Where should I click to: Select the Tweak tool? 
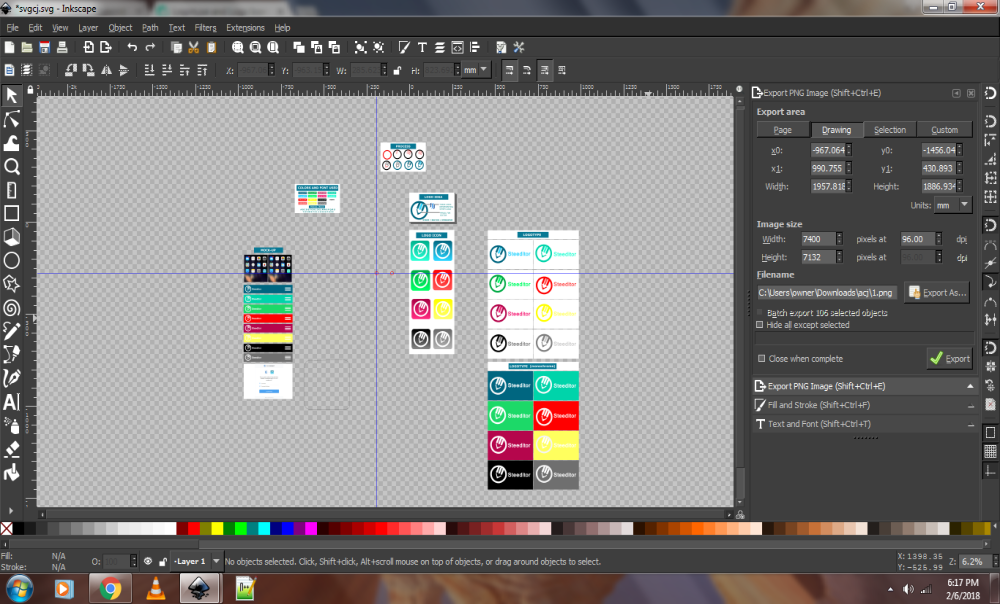pos(11,143)
